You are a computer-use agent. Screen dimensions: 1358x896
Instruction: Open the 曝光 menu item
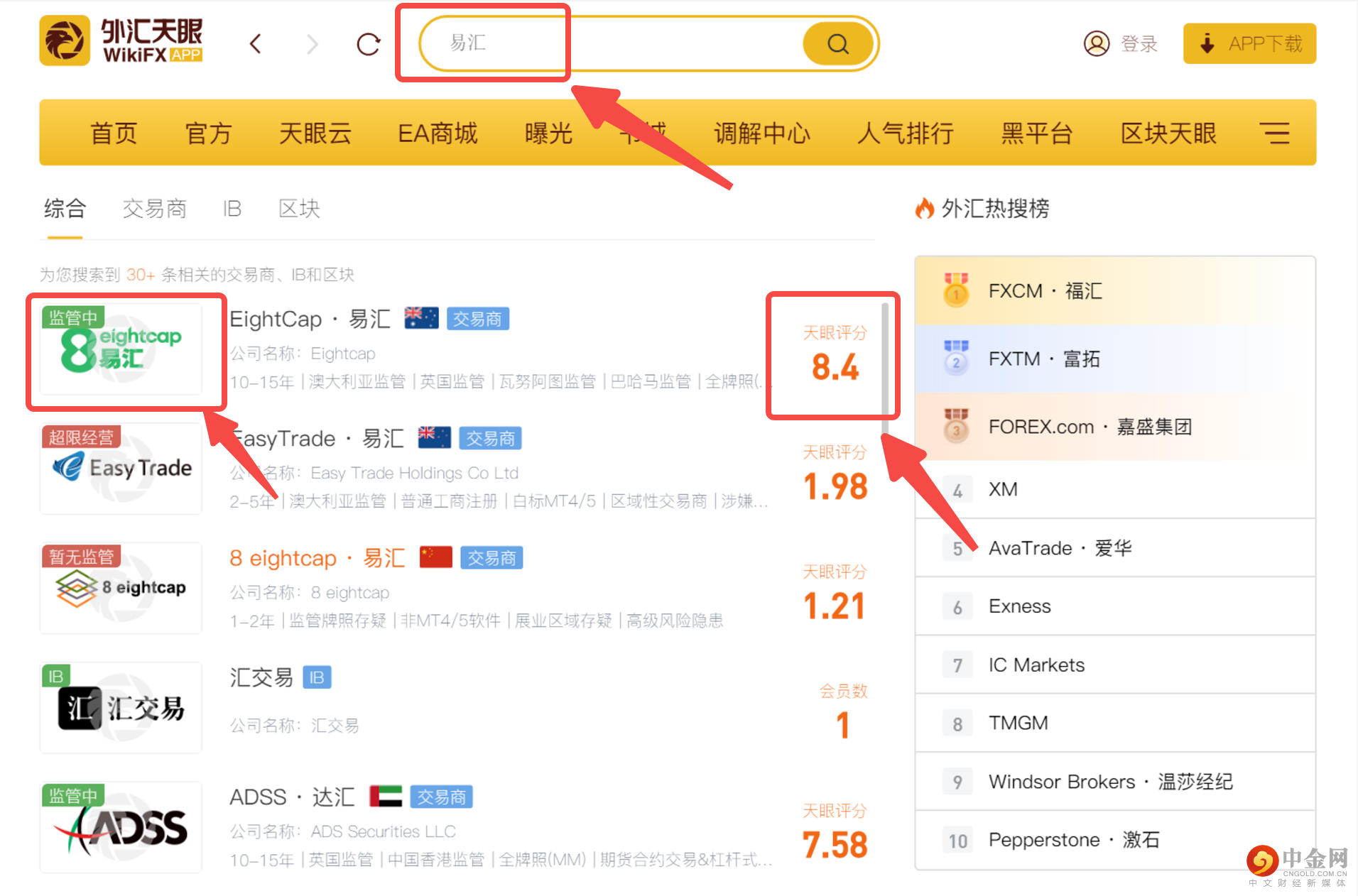point(548,133)
